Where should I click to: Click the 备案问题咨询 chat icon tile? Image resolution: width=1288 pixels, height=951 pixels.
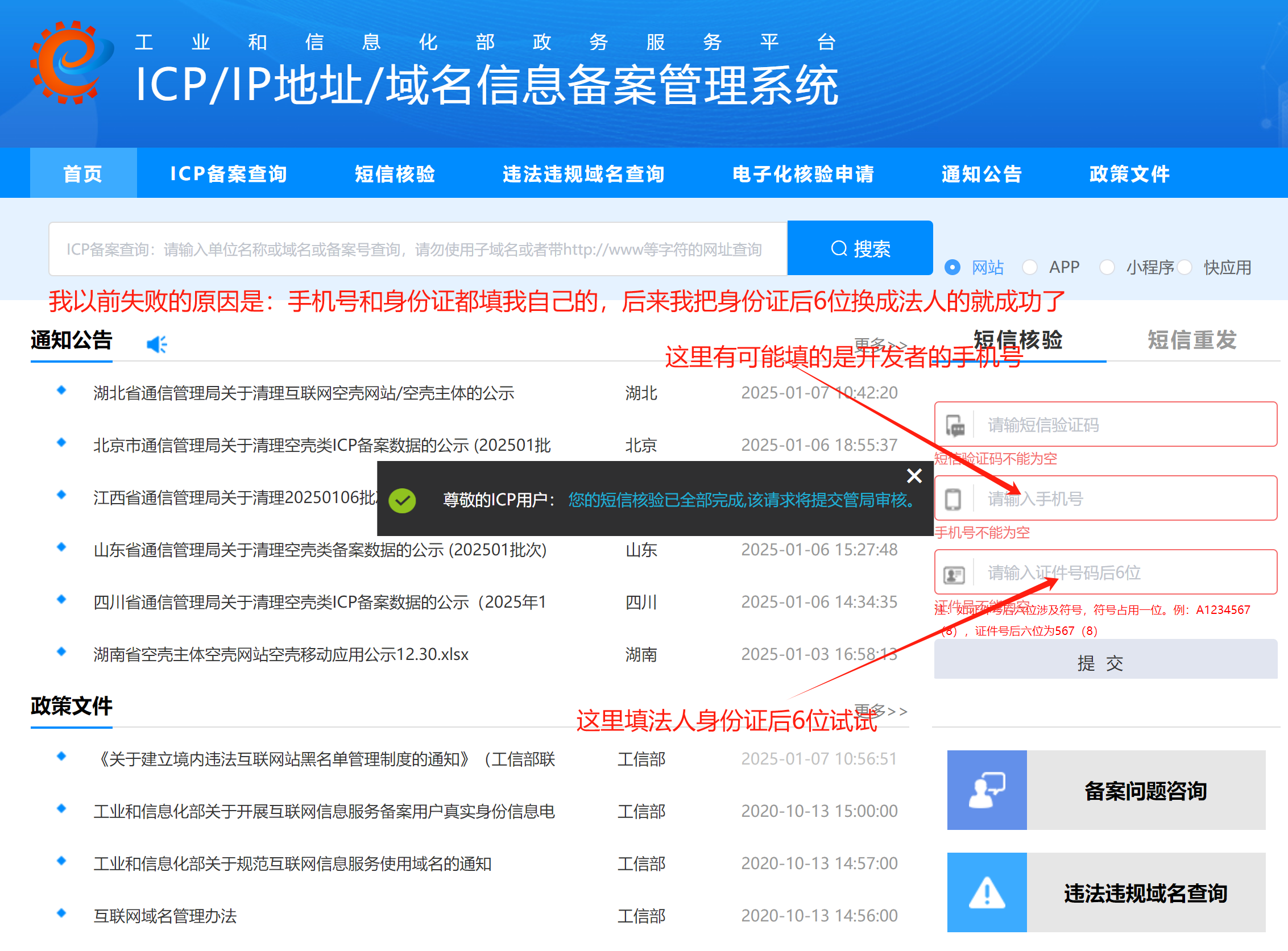[x=986, y=790]
